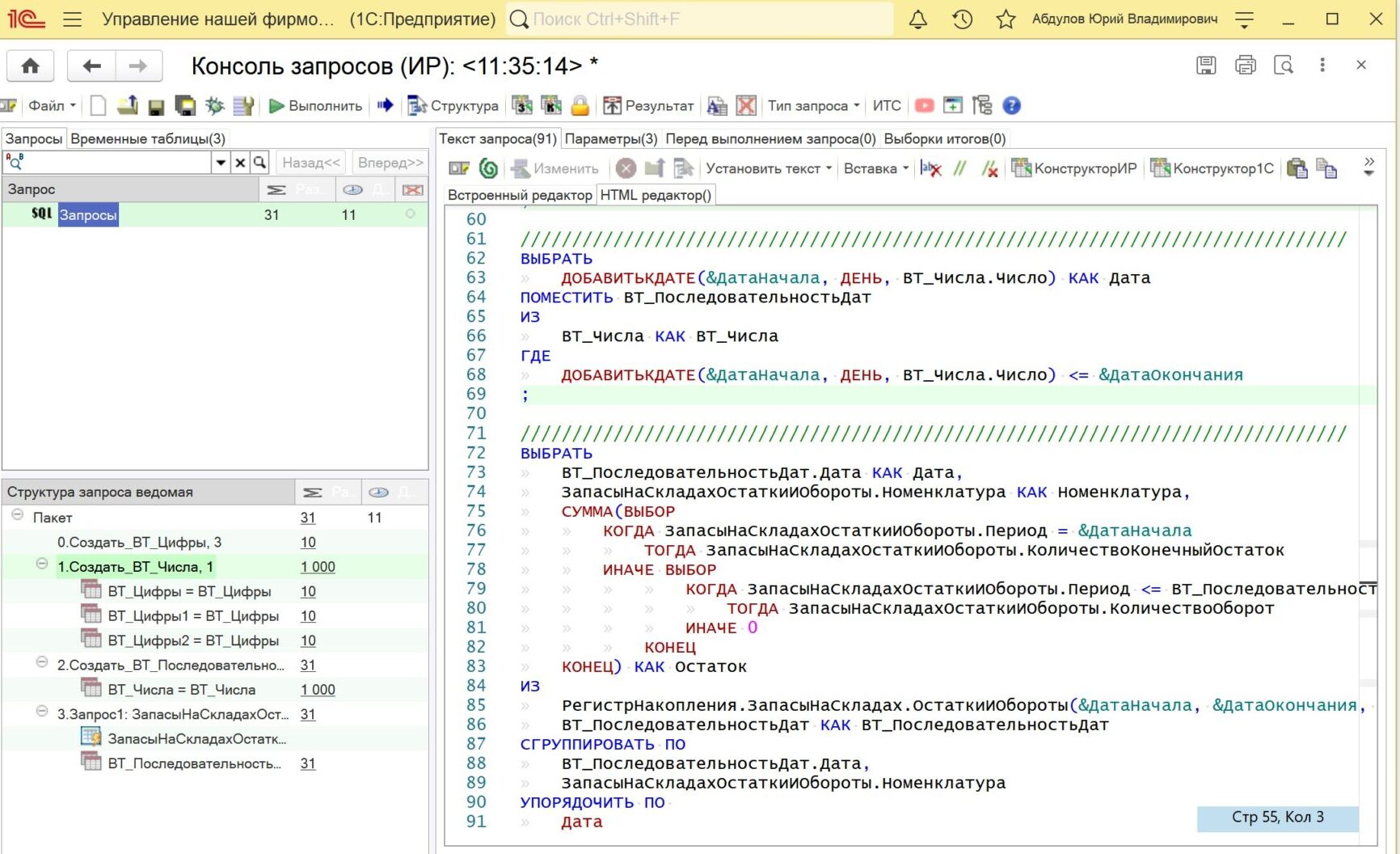Collapse the 1.Создать_ВТ_Числа node
1400x854 pixels.
coord(42,564)
